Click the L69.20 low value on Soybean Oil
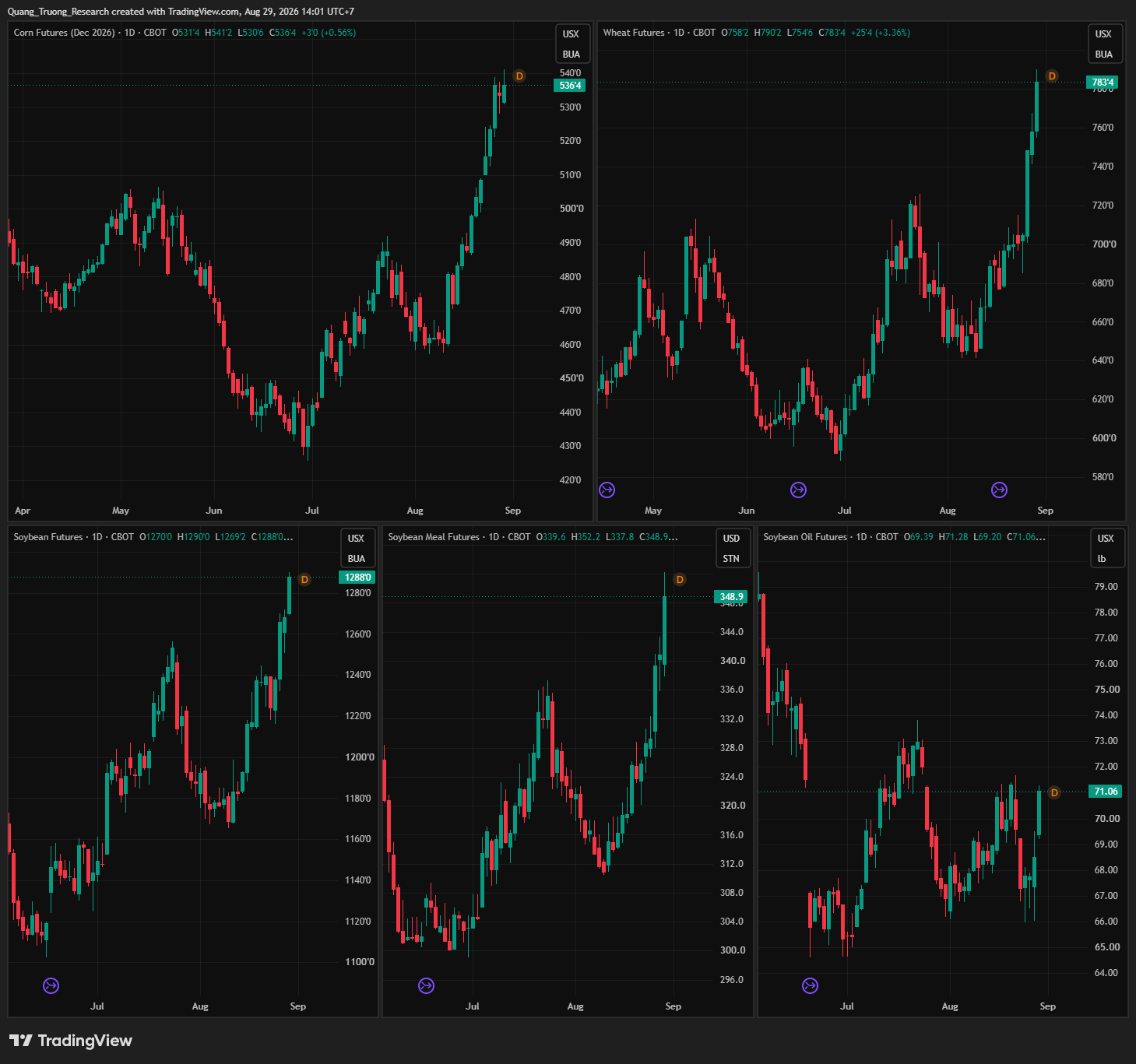1136x1064 pixels. (987, 537)
